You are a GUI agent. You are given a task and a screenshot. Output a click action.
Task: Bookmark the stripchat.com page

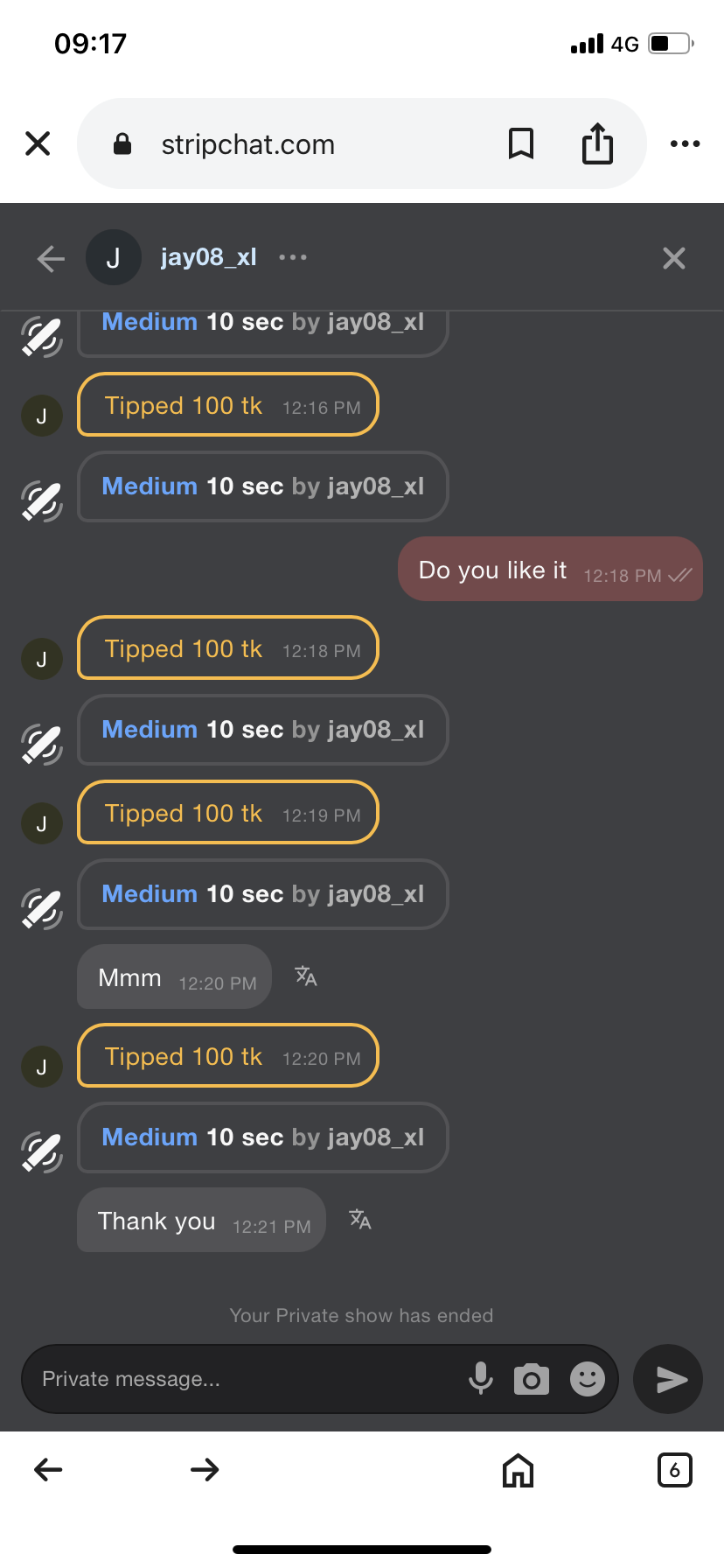pyautogui.click(x=521, y=143)
